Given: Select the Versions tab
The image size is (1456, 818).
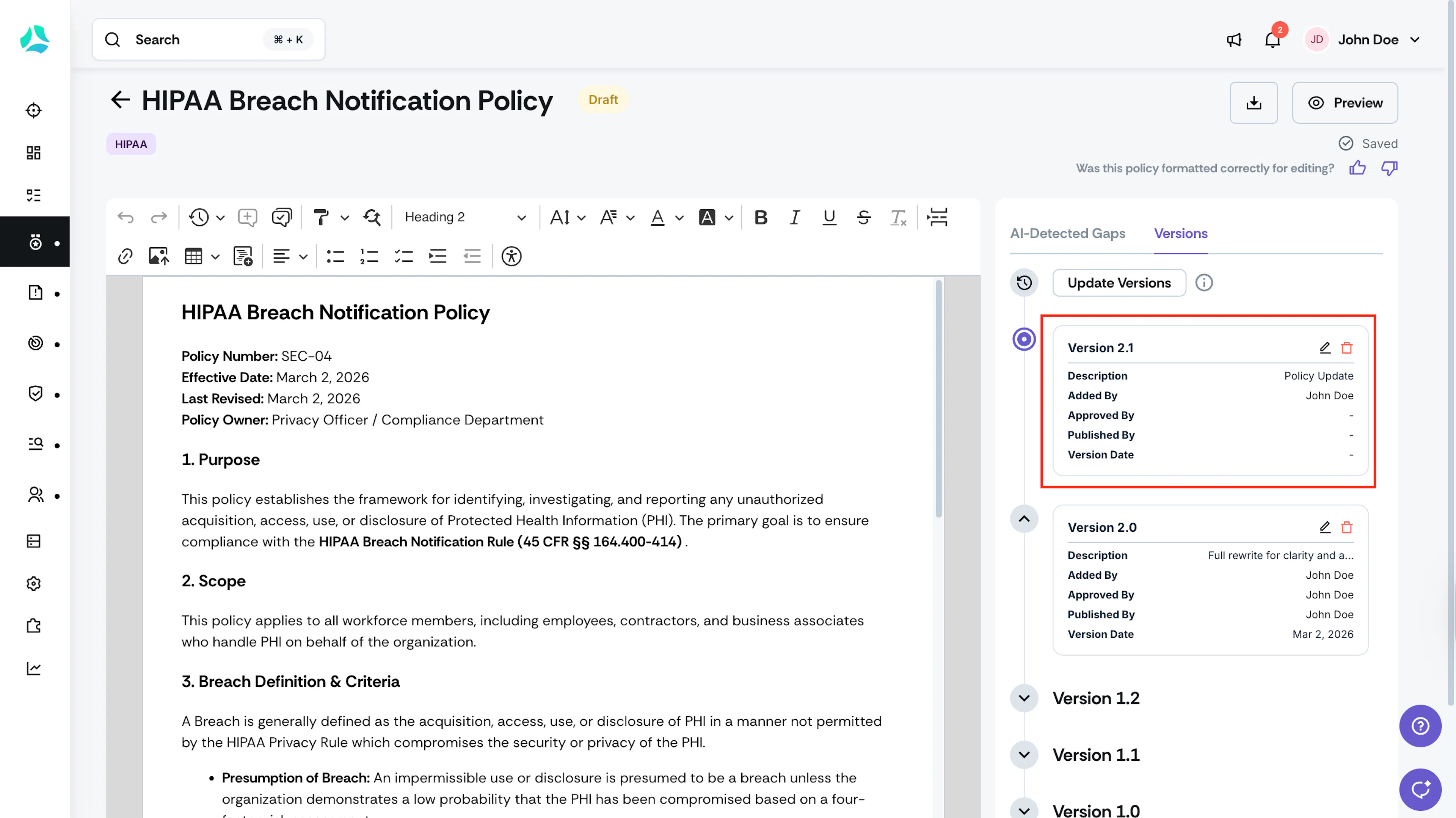Looking at the screenshot, I should [x=1180, y=233].
